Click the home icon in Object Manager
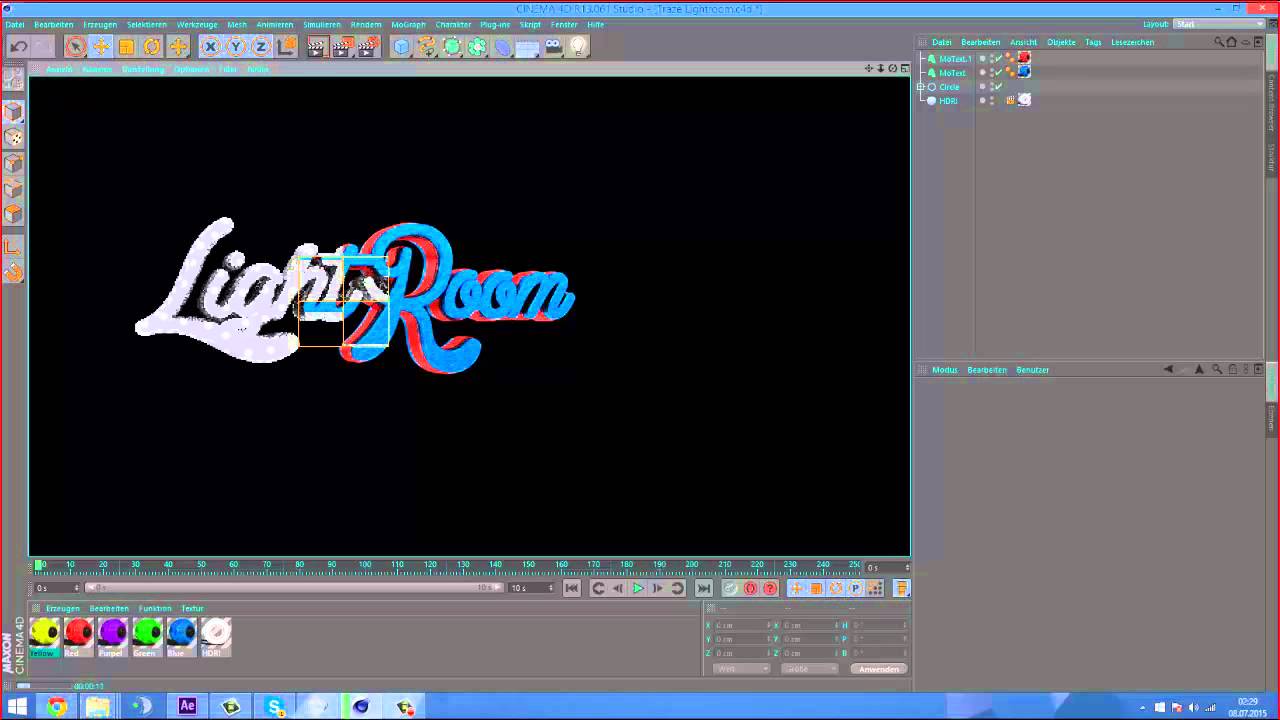Screen dimensions: 1280x720 click(x=1232, y=42)
